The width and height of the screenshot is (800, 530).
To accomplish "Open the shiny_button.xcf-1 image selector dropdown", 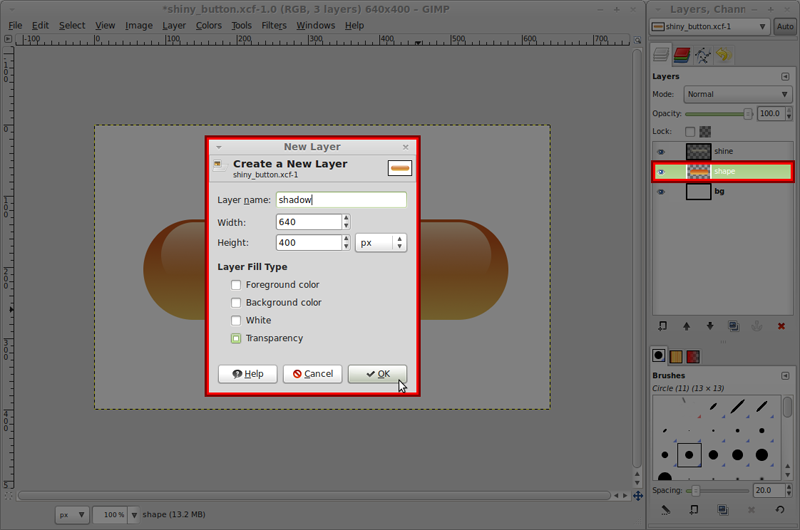I will pos(710,27).
